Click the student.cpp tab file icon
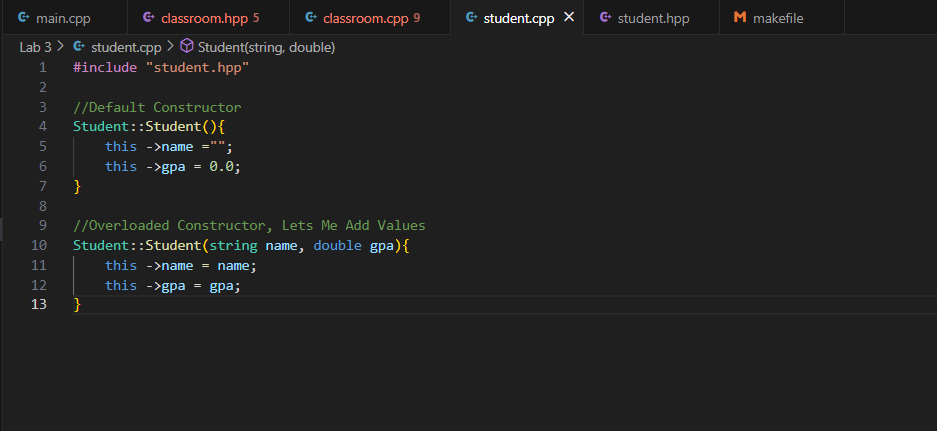 [x=471, y=17]
